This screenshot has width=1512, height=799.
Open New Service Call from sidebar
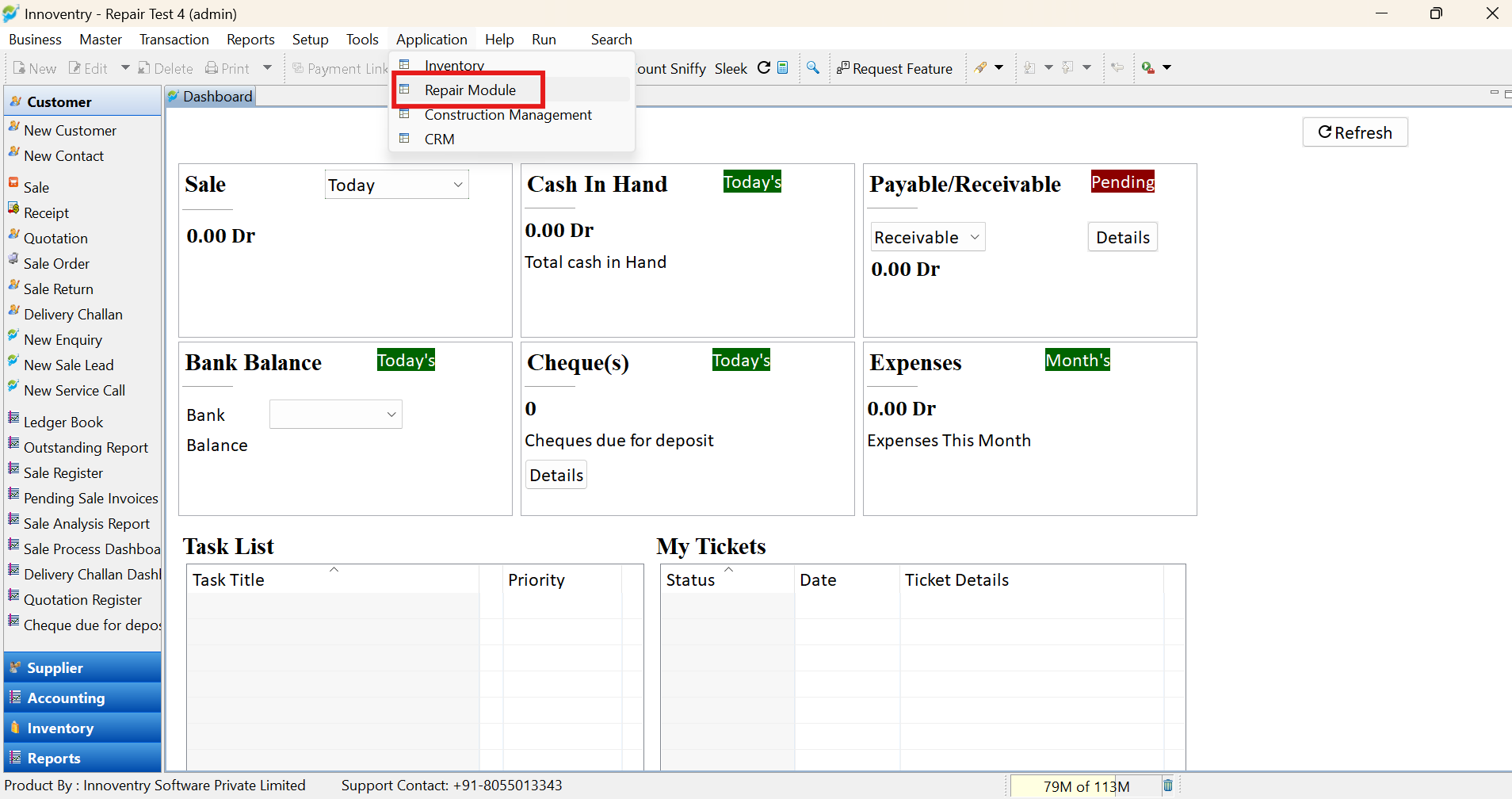(x=74, y=390)
